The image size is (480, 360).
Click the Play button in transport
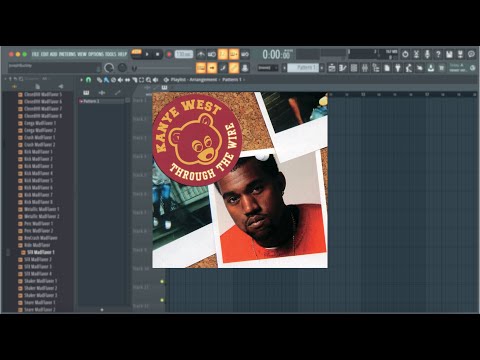(x=147, y=54)
